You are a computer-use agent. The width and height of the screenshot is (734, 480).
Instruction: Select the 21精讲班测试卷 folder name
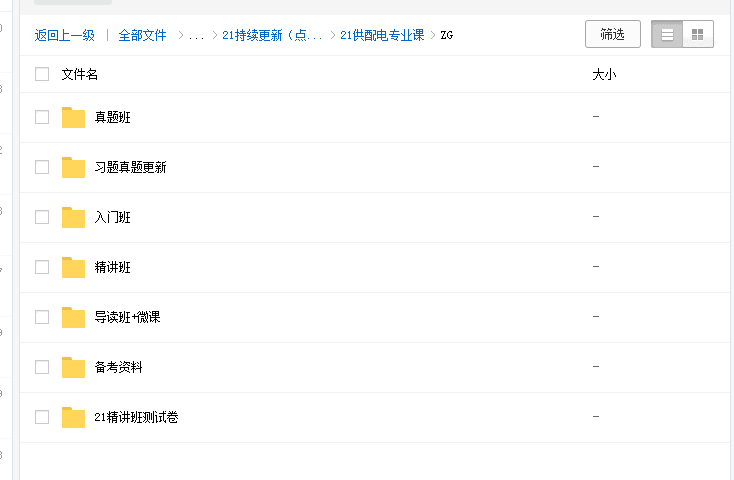tap(136, 417)
